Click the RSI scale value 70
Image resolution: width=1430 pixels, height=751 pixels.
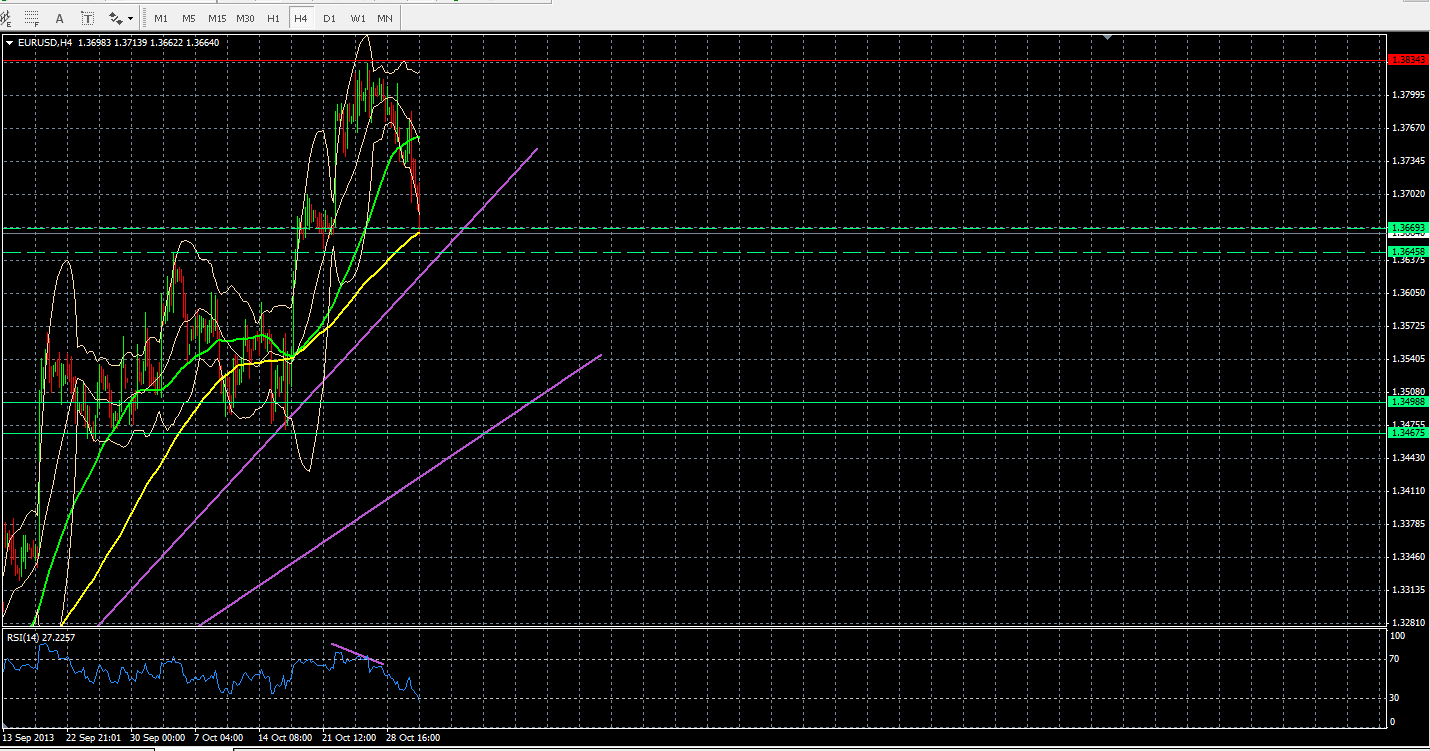pyautogui.click(x=1396, y=660)
